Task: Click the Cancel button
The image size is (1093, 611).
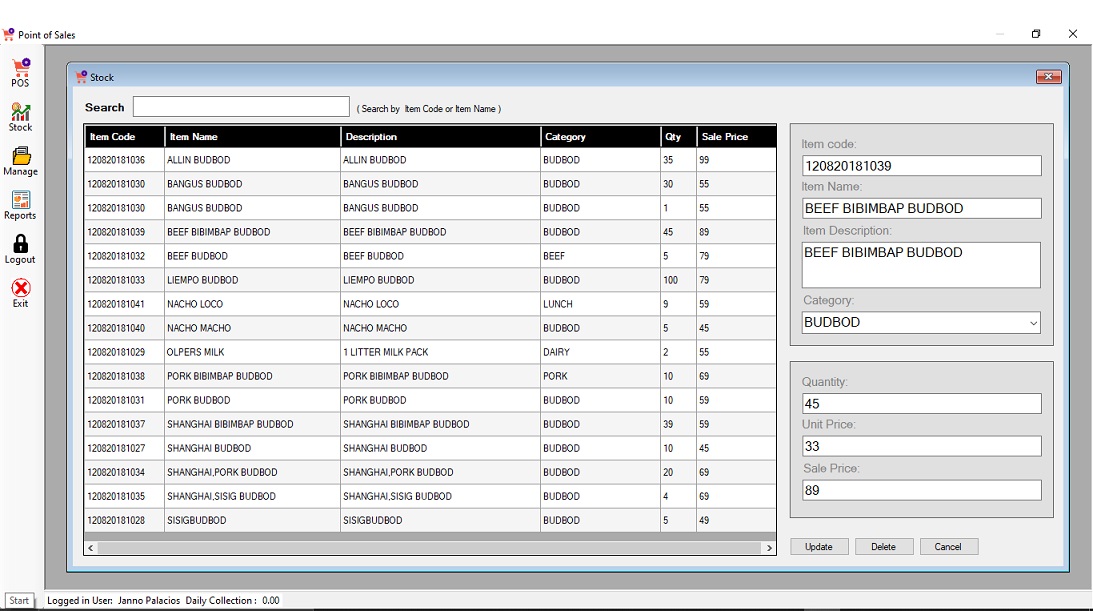Action: coord(947,547)
